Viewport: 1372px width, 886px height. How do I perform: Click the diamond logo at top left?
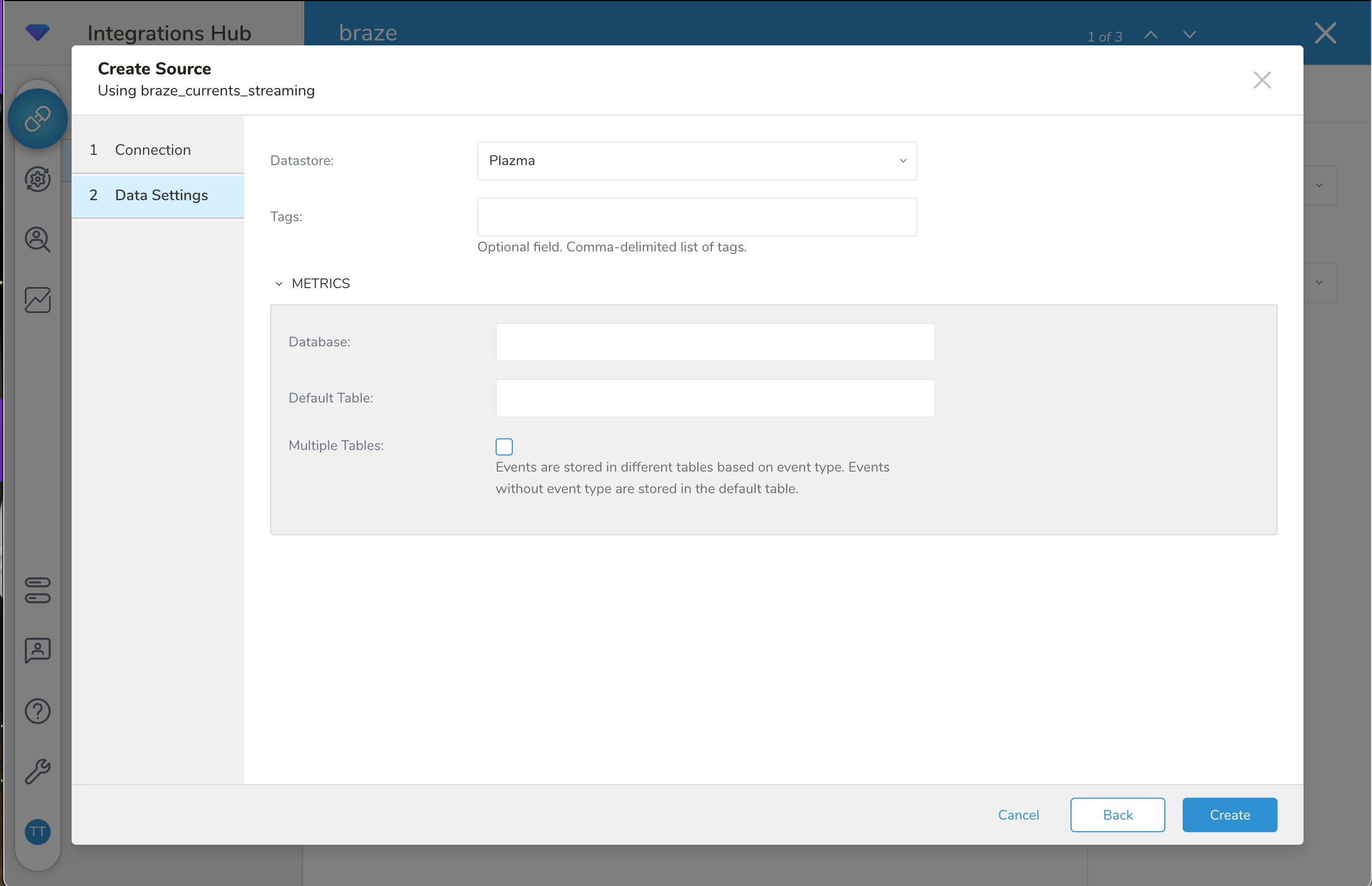coord(37,32)
